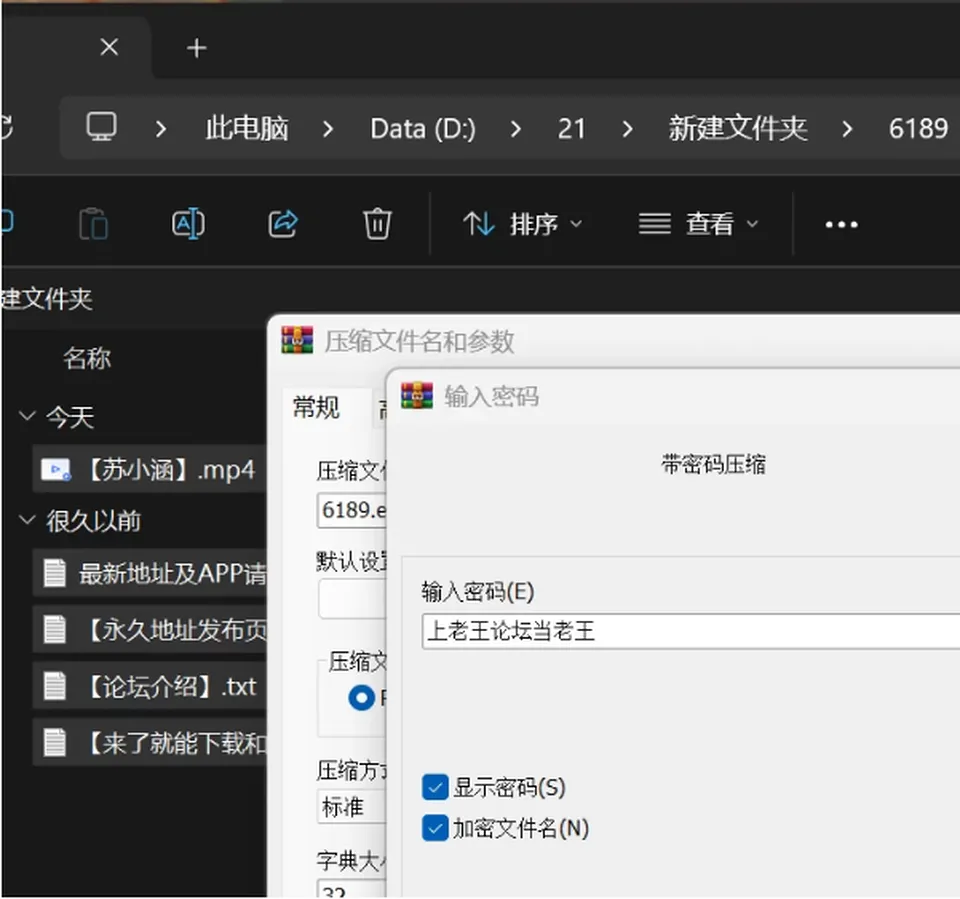Go to Data (D:) in breadcrumb
960x899 pixels.
(x=422, y=129)
